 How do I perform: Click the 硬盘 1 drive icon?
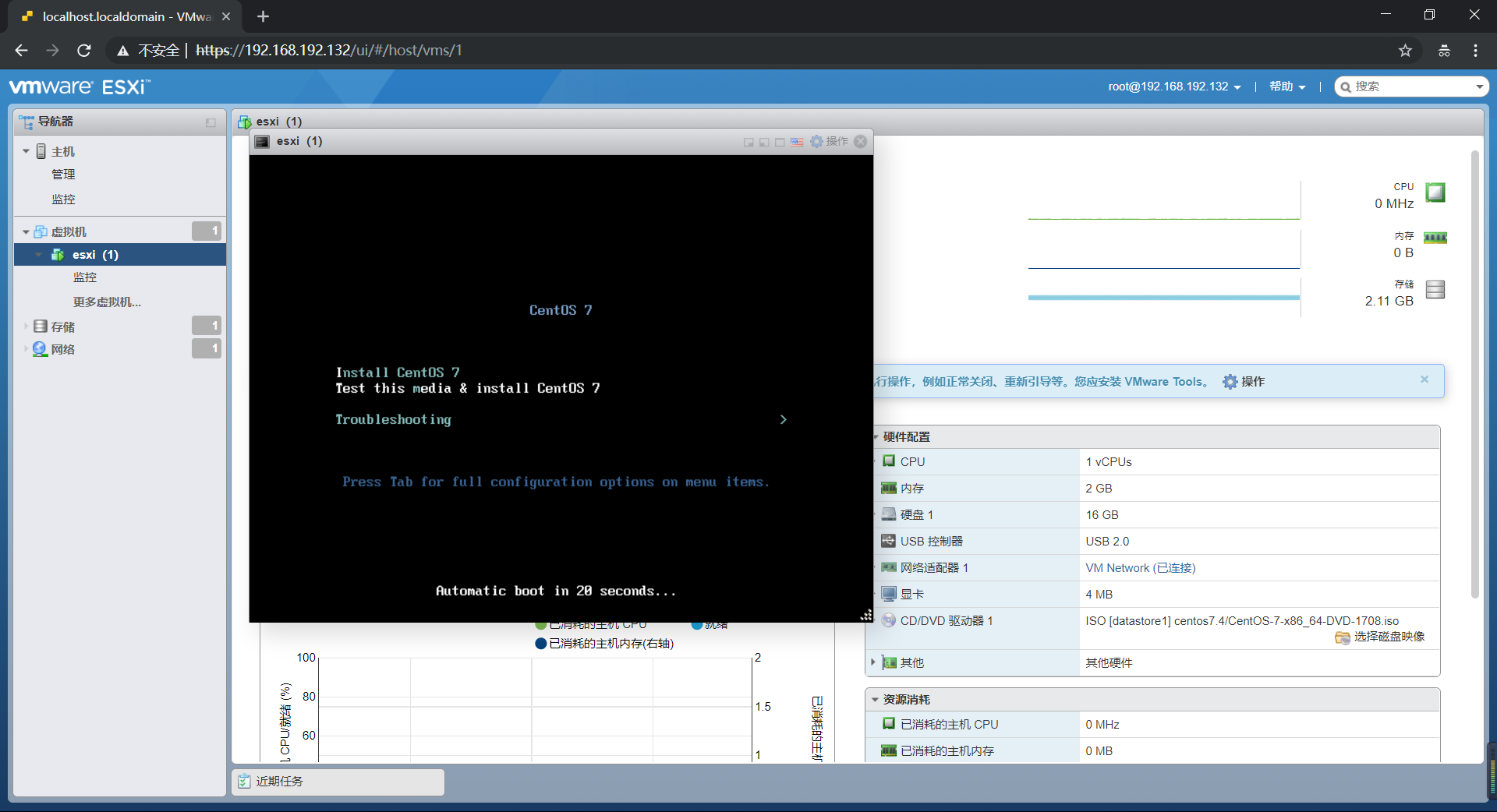888,514
